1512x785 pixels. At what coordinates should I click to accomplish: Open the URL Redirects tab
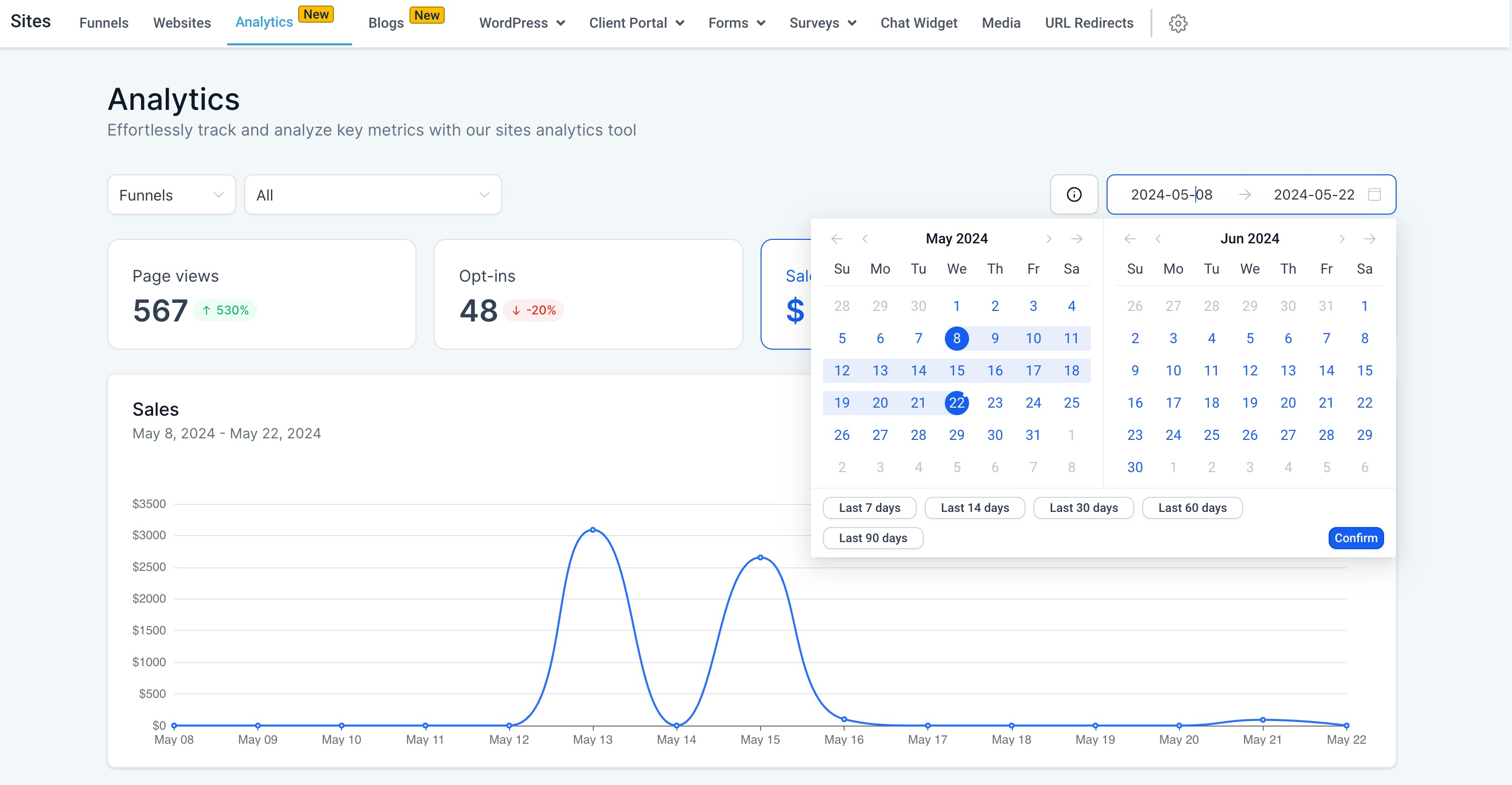1089,23
